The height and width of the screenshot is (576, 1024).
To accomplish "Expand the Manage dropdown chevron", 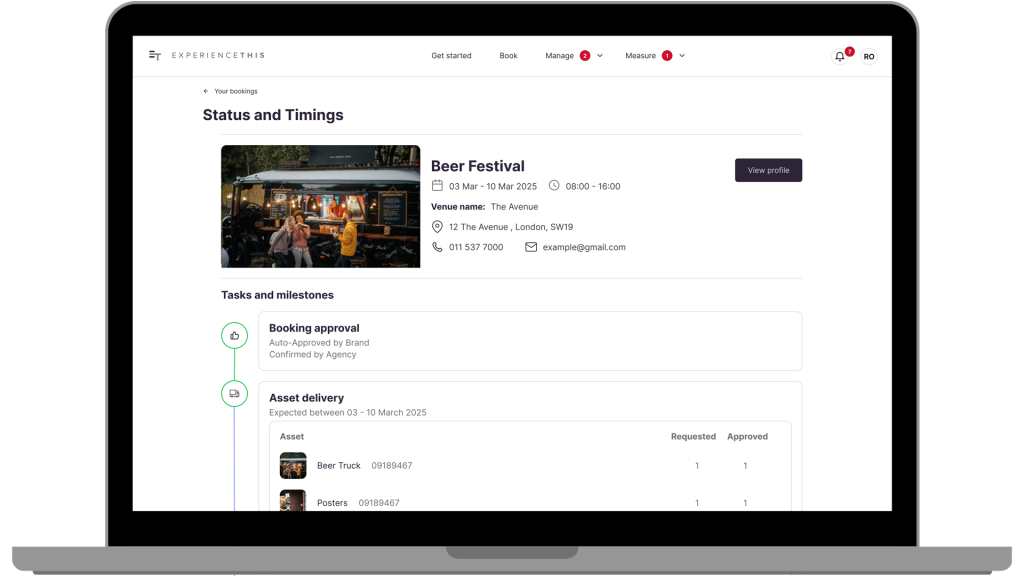I will 600,56.
